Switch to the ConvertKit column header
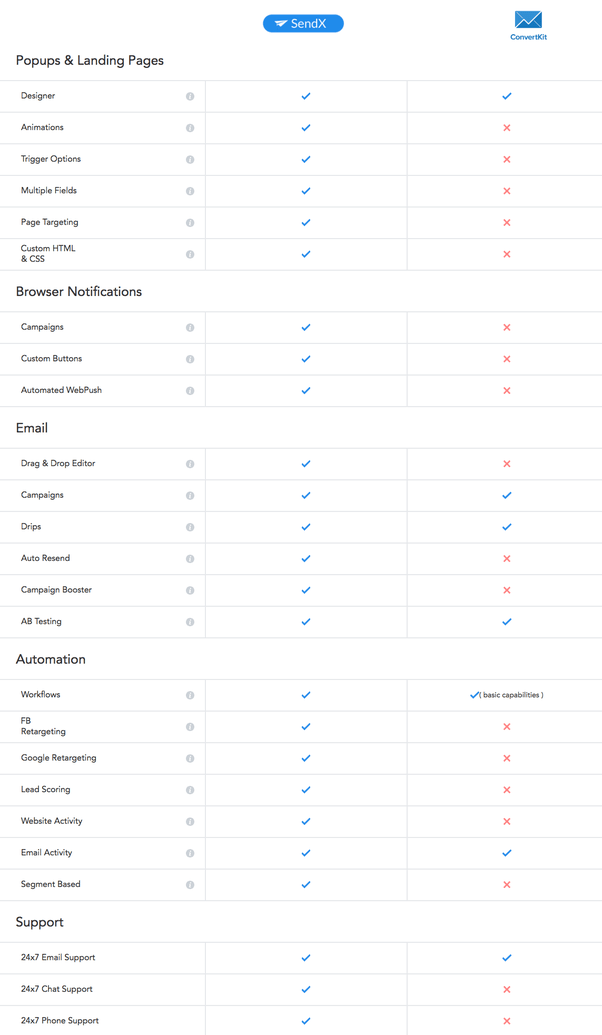Screen dimensions: 602x1035 pos(527,25)
